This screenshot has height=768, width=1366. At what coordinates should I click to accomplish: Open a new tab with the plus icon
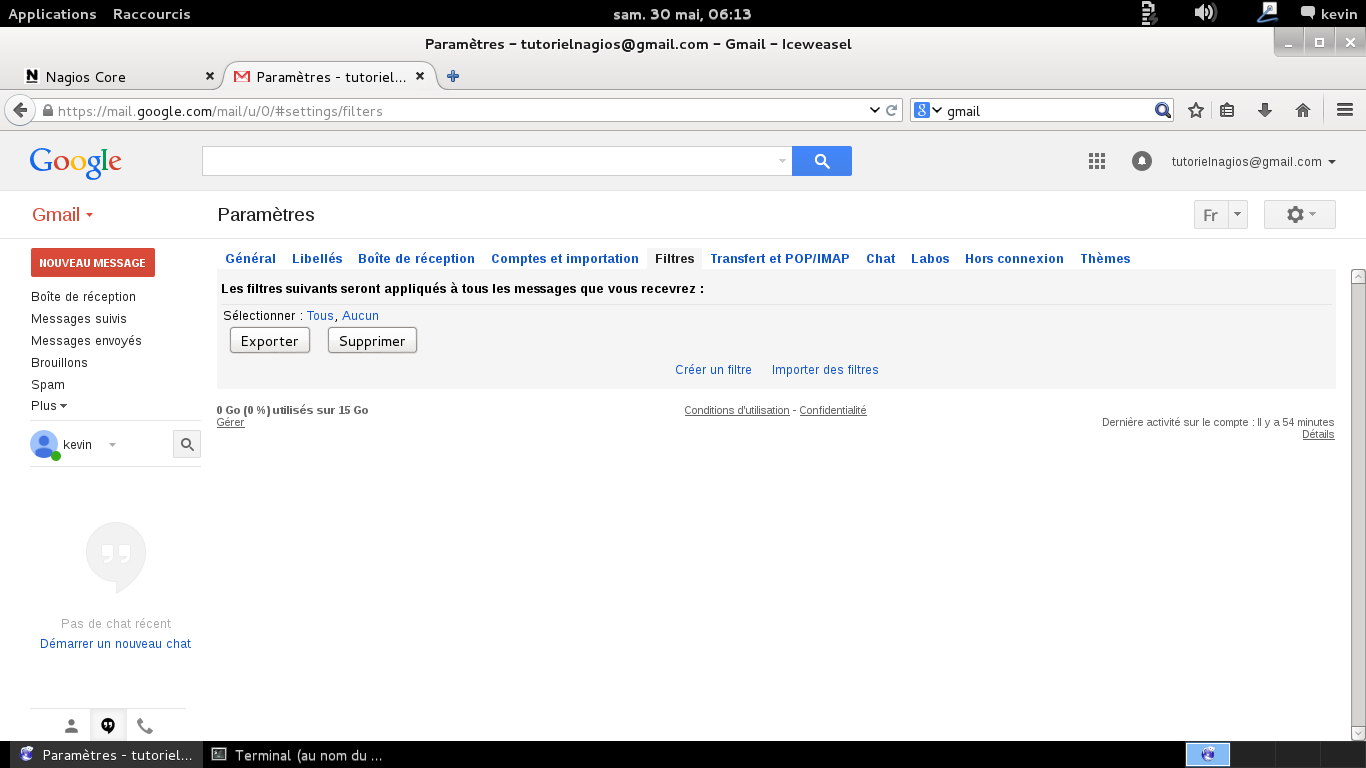coord(453,76)
